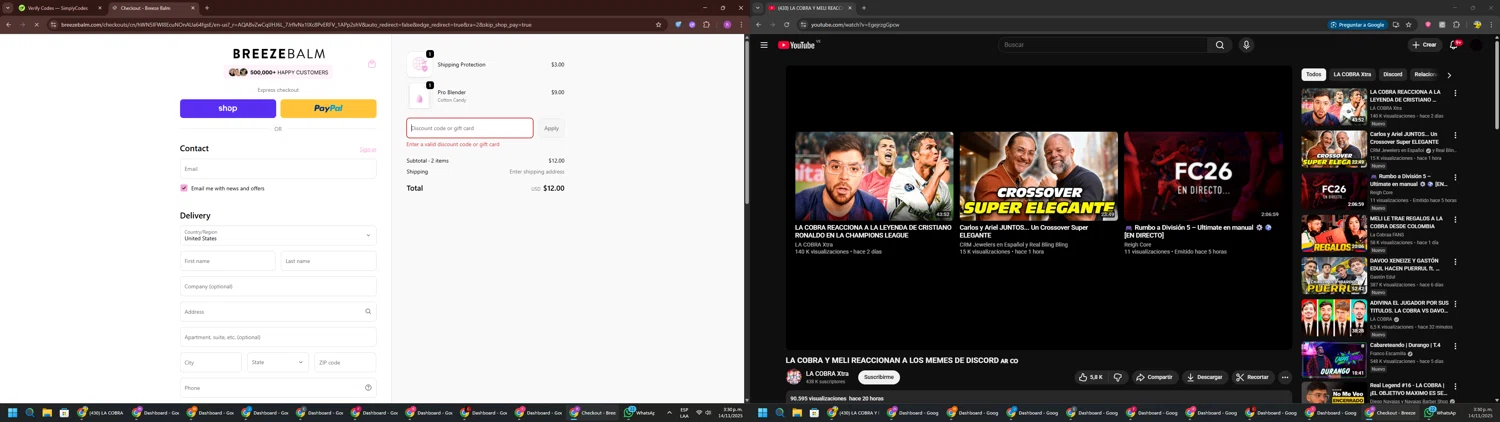Open options for the Cabareteando Durango video
This screenshot has height=422, width=1500.
tap(1455, 346)
